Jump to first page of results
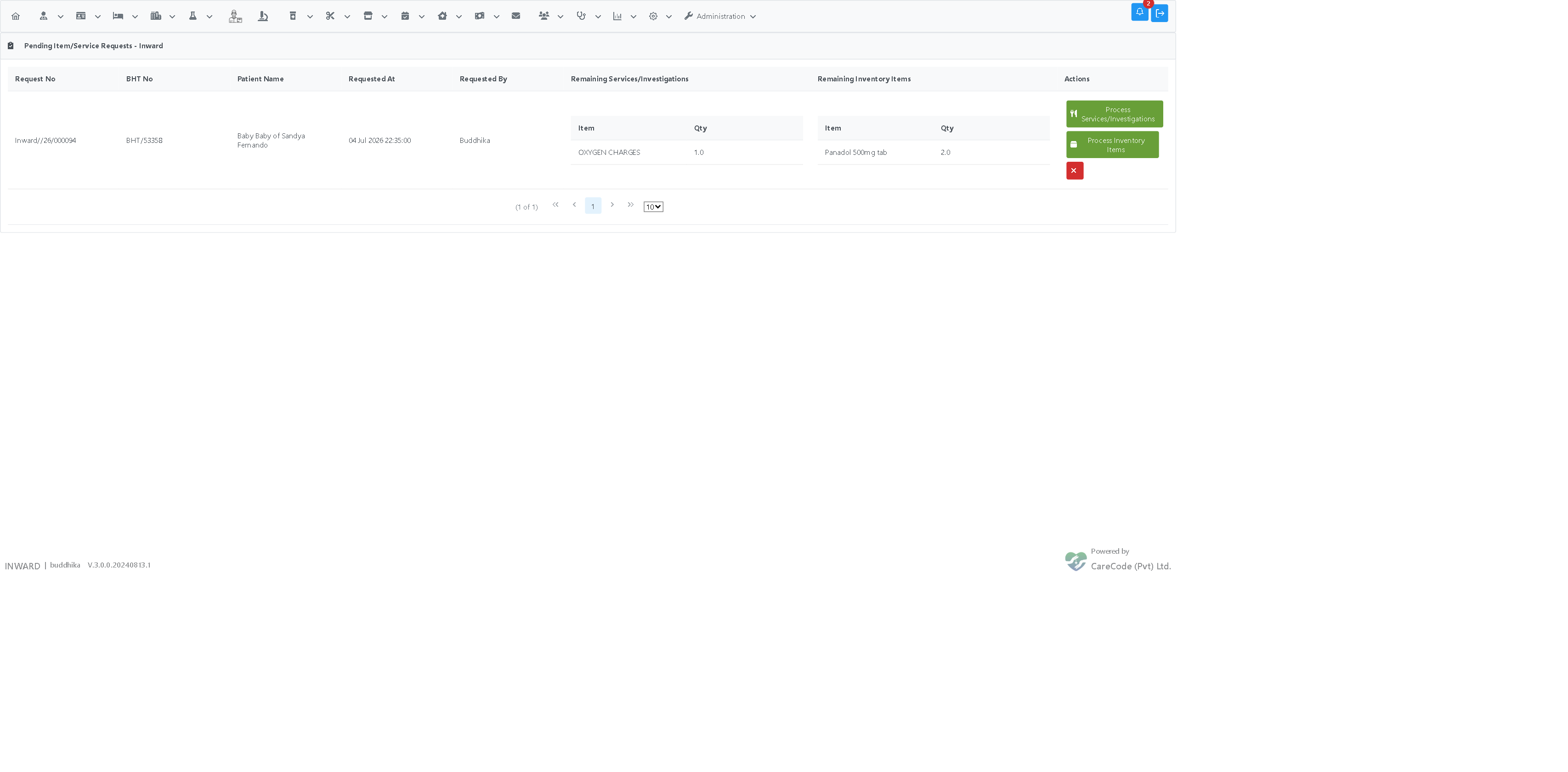The width and height of the screenshot is (1568, 772). pos(555,205)
